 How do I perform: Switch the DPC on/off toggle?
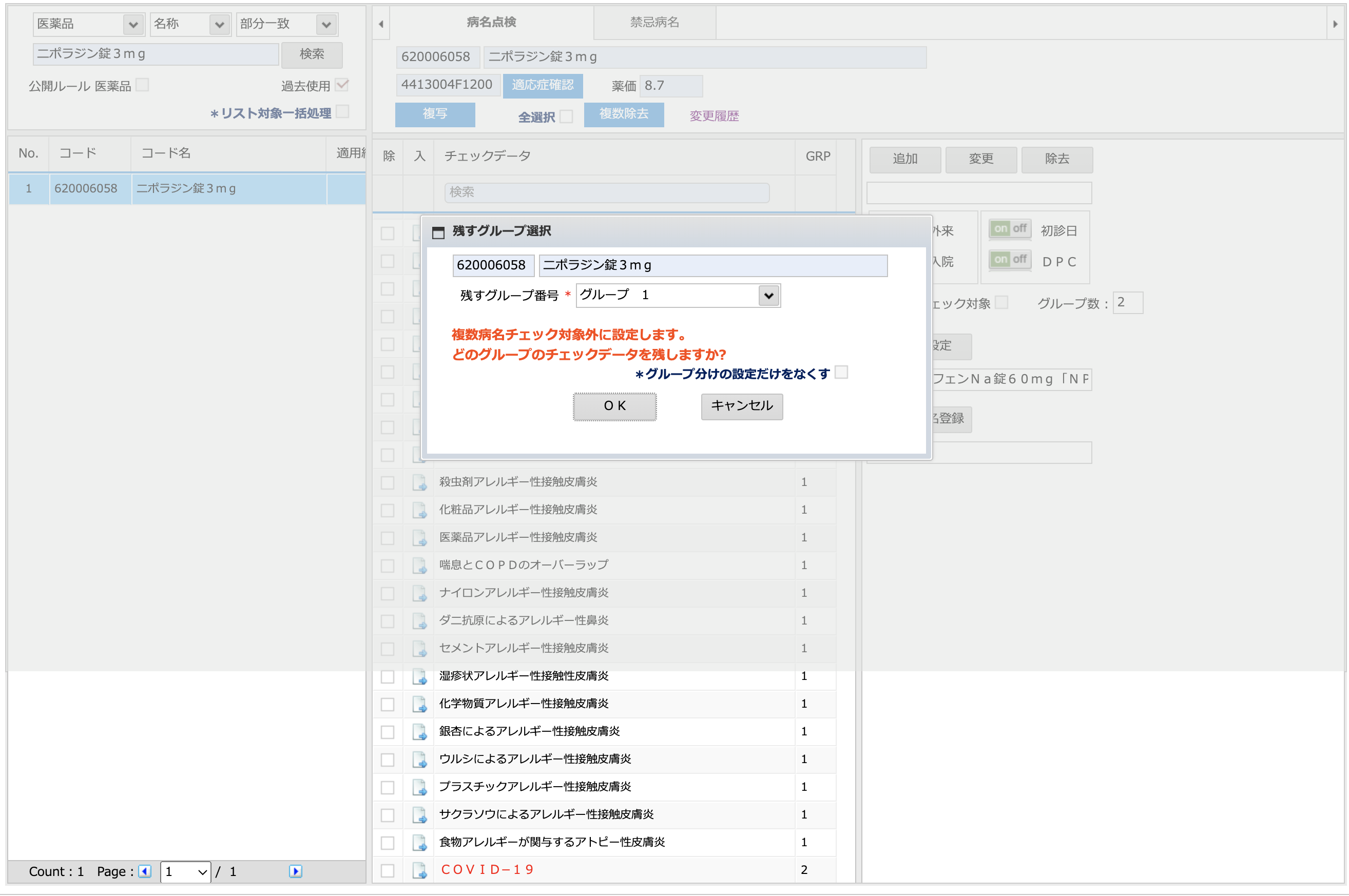click(1010, 260)
